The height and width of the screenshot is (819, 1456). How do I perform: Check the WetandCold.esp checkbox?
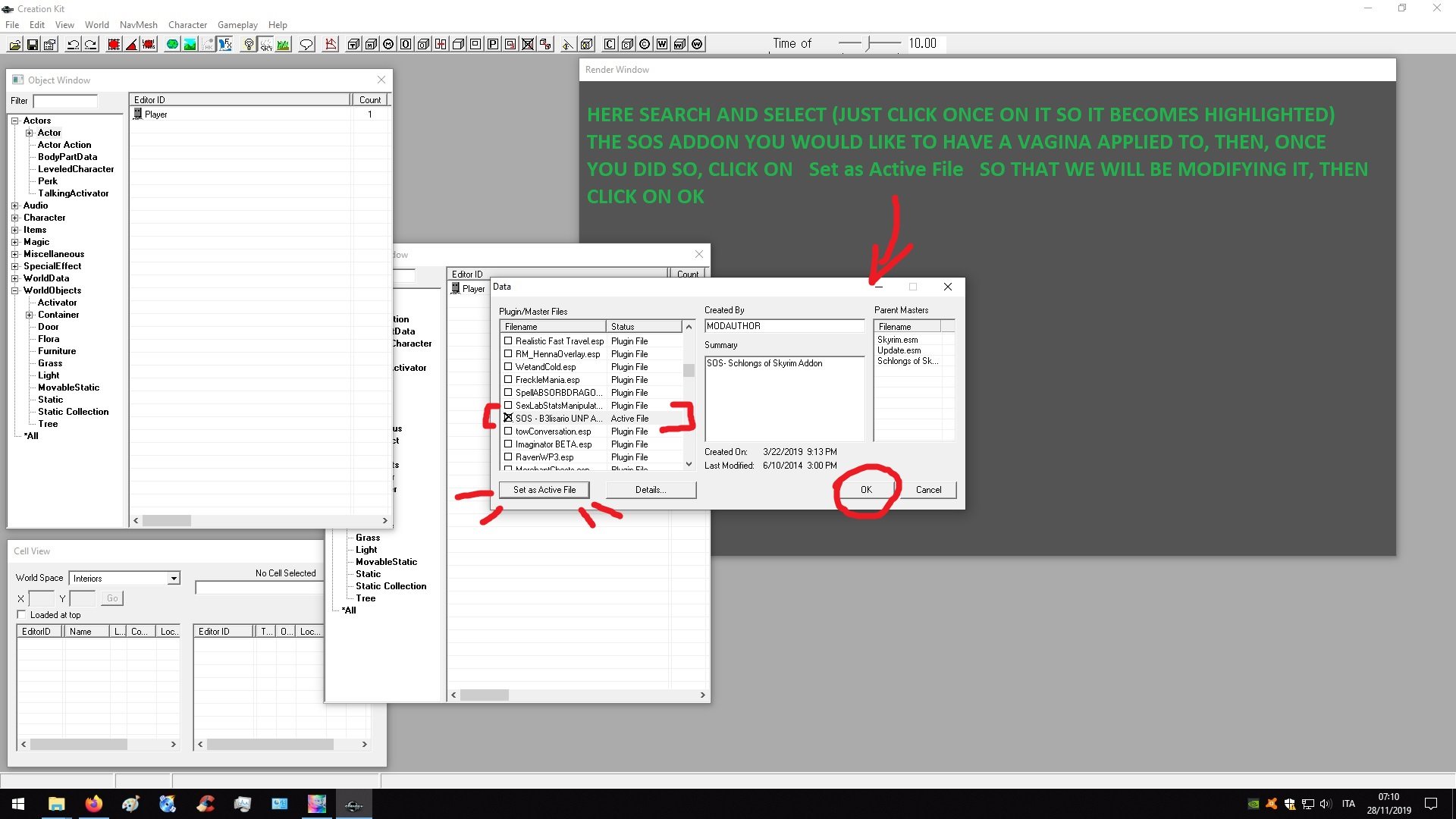tap(508, 367)
